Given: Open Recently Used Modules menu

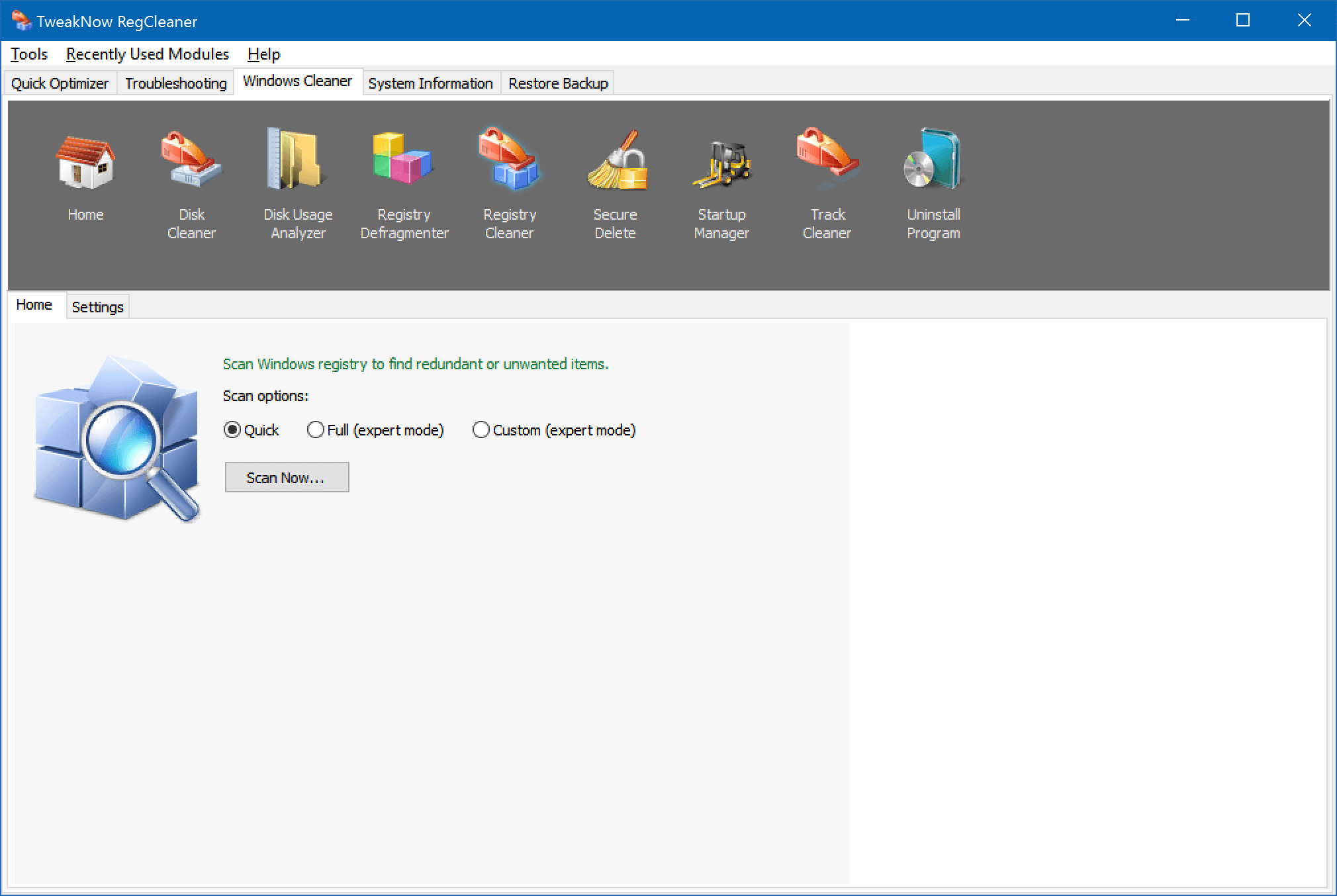Looking at the screenshot, I should (x=147, y=54).
